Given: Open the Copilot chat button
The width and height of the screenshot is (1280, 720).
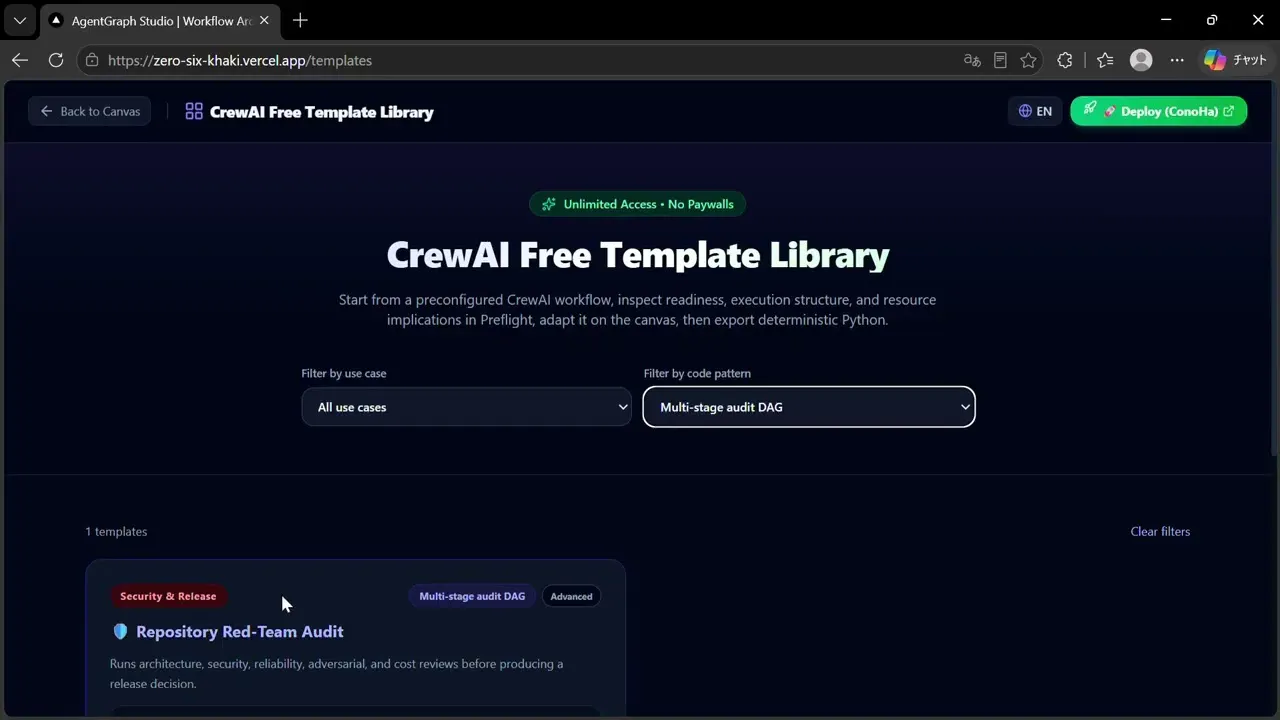Looking at the screenshot, I should pos(1235,60).
